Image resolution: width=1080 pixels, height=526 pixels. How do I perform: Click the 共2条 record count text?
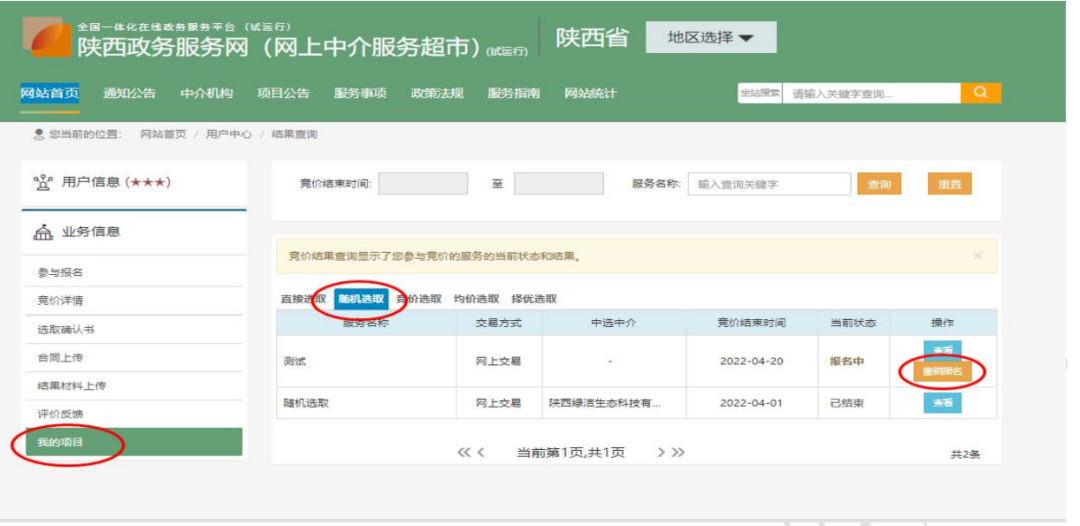[965, 454]
